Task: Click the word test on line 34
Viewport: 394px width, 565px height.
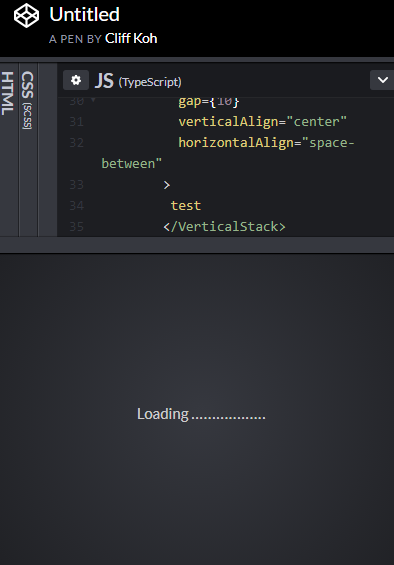Action: [186, 205]
